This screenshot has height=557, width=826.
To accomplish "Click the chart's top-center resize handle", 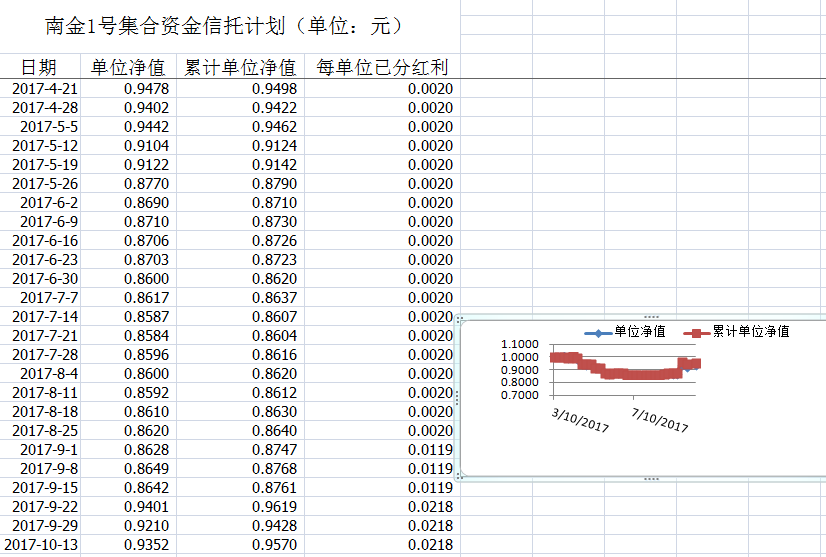I will (651, 317).
